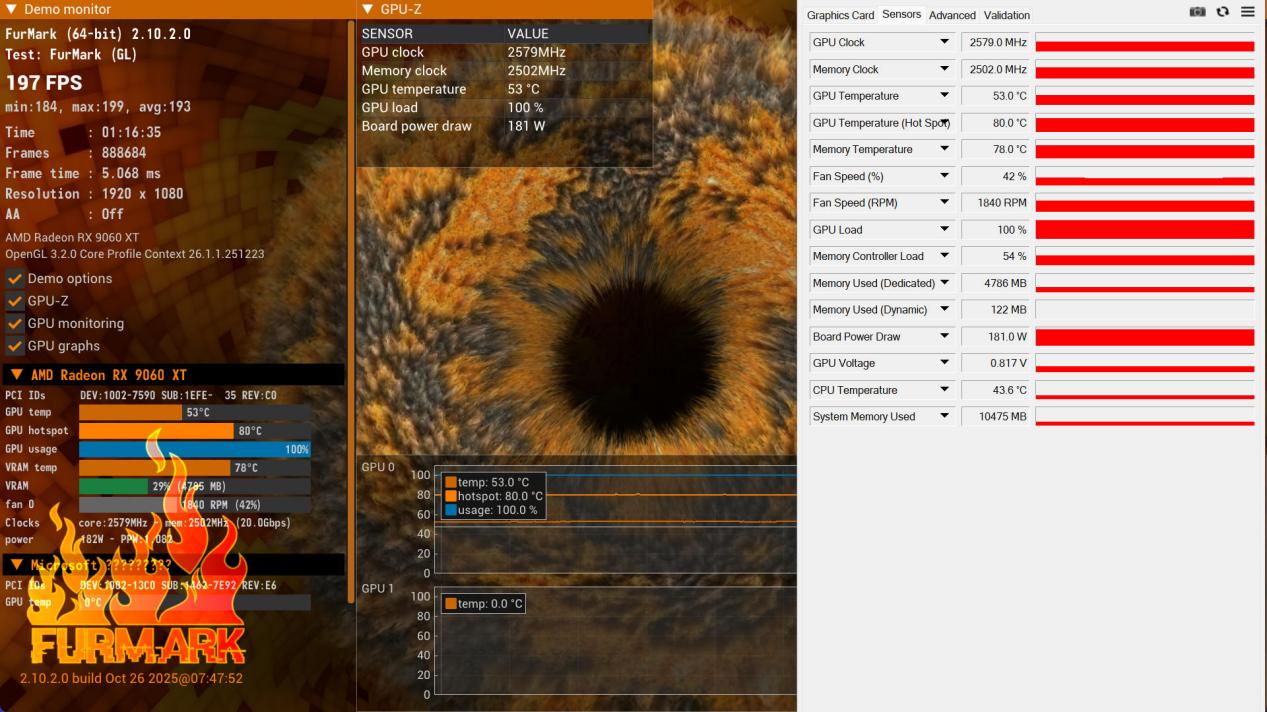
Task: Click the GPU-Z refresh icon
Action: (1222, 12)
